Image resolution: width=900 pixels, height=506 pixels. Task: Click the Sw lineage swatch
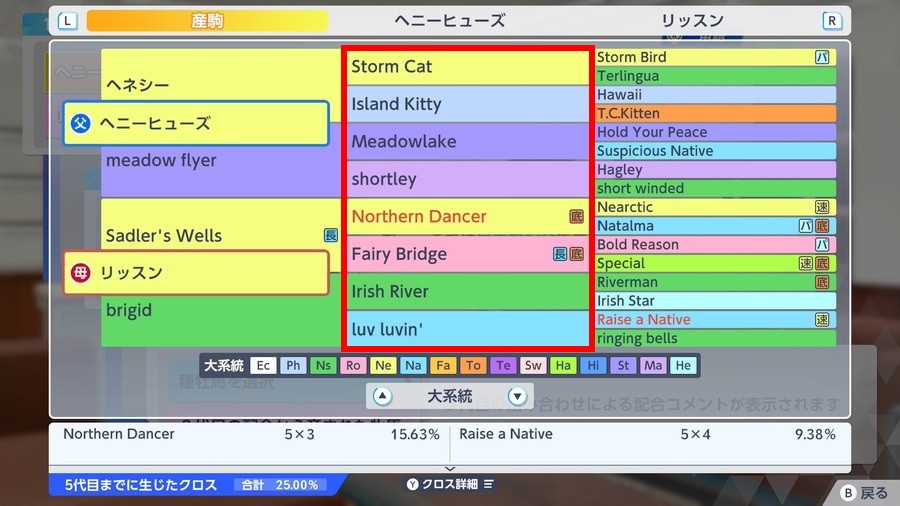pyautogui.click(x=533, y=365)
